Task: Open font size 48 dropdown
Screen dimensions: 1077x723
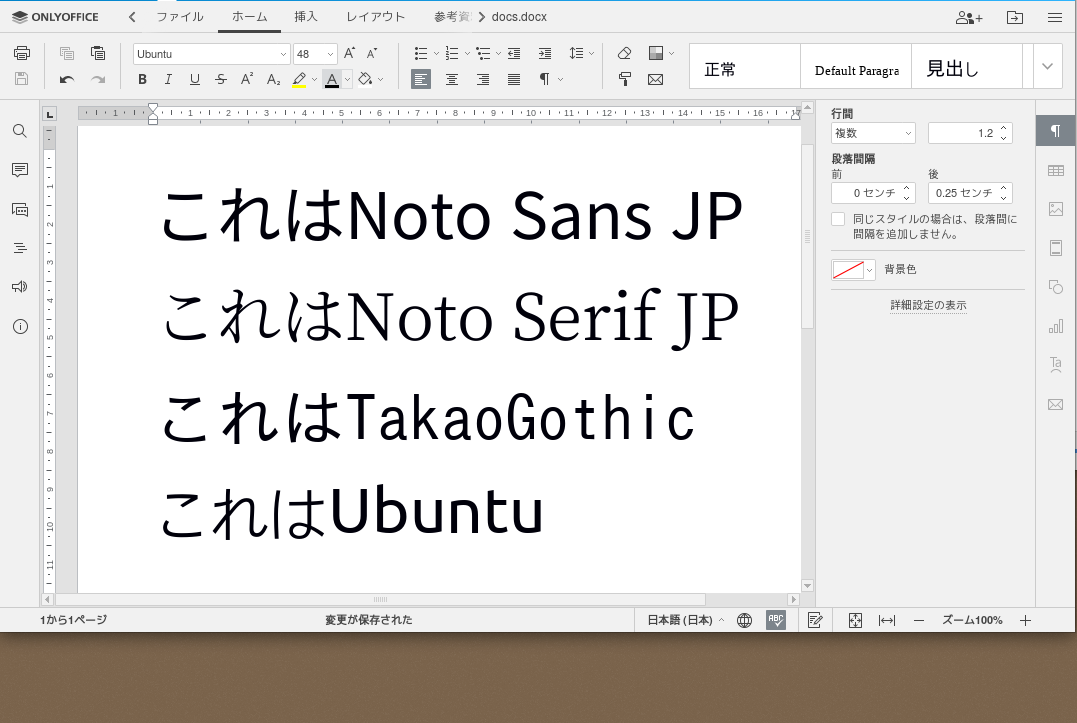Action: 330,54
